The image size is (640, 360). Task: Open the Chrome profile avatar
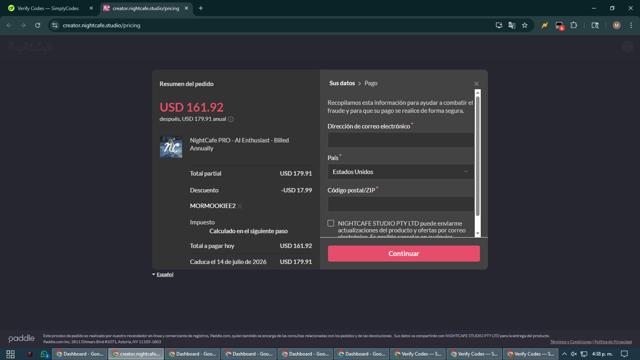[616, 25]
